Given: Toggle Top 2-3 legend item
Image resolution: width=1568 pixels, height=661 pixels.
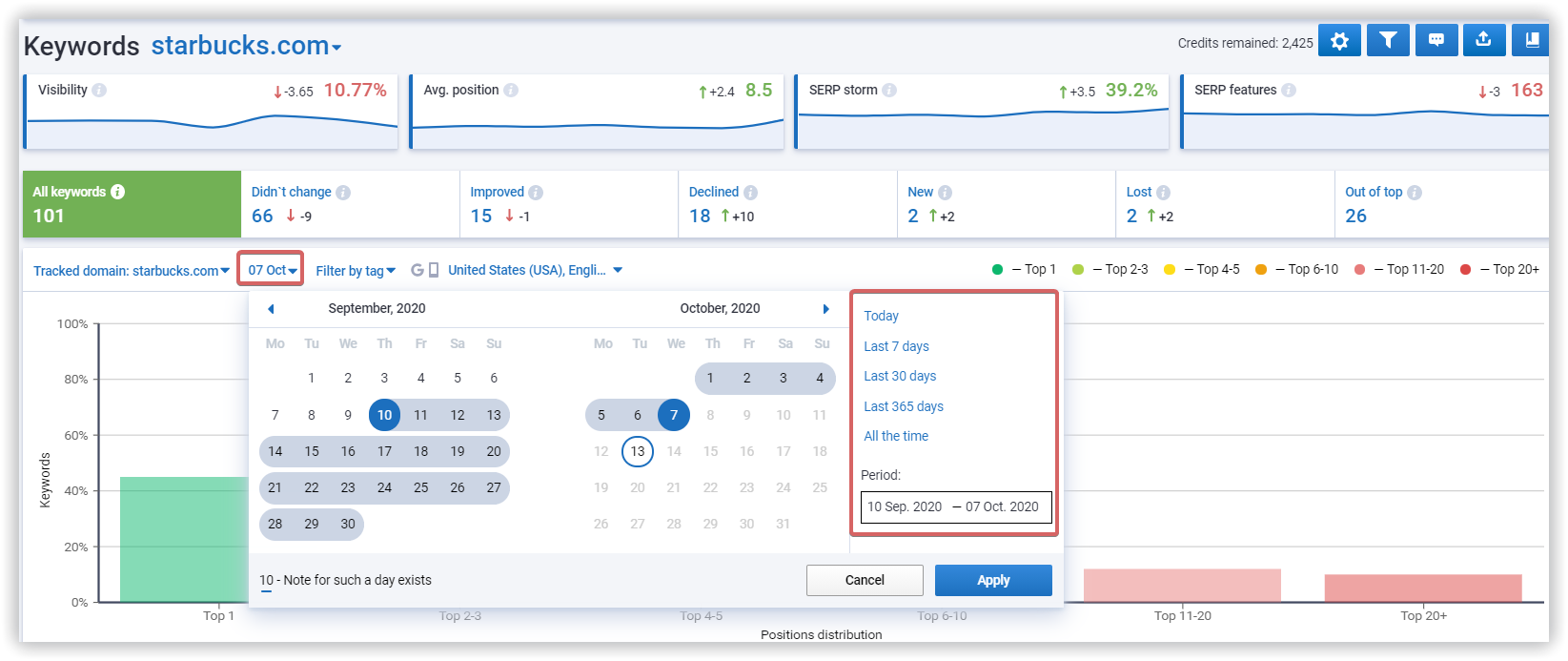Looking at the screenshot, I should pos(1110,269).
